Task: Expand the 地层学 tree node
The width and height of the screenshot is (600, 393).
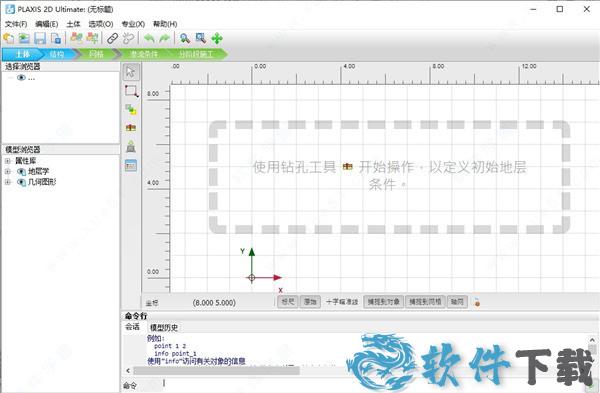Action: 8,172
